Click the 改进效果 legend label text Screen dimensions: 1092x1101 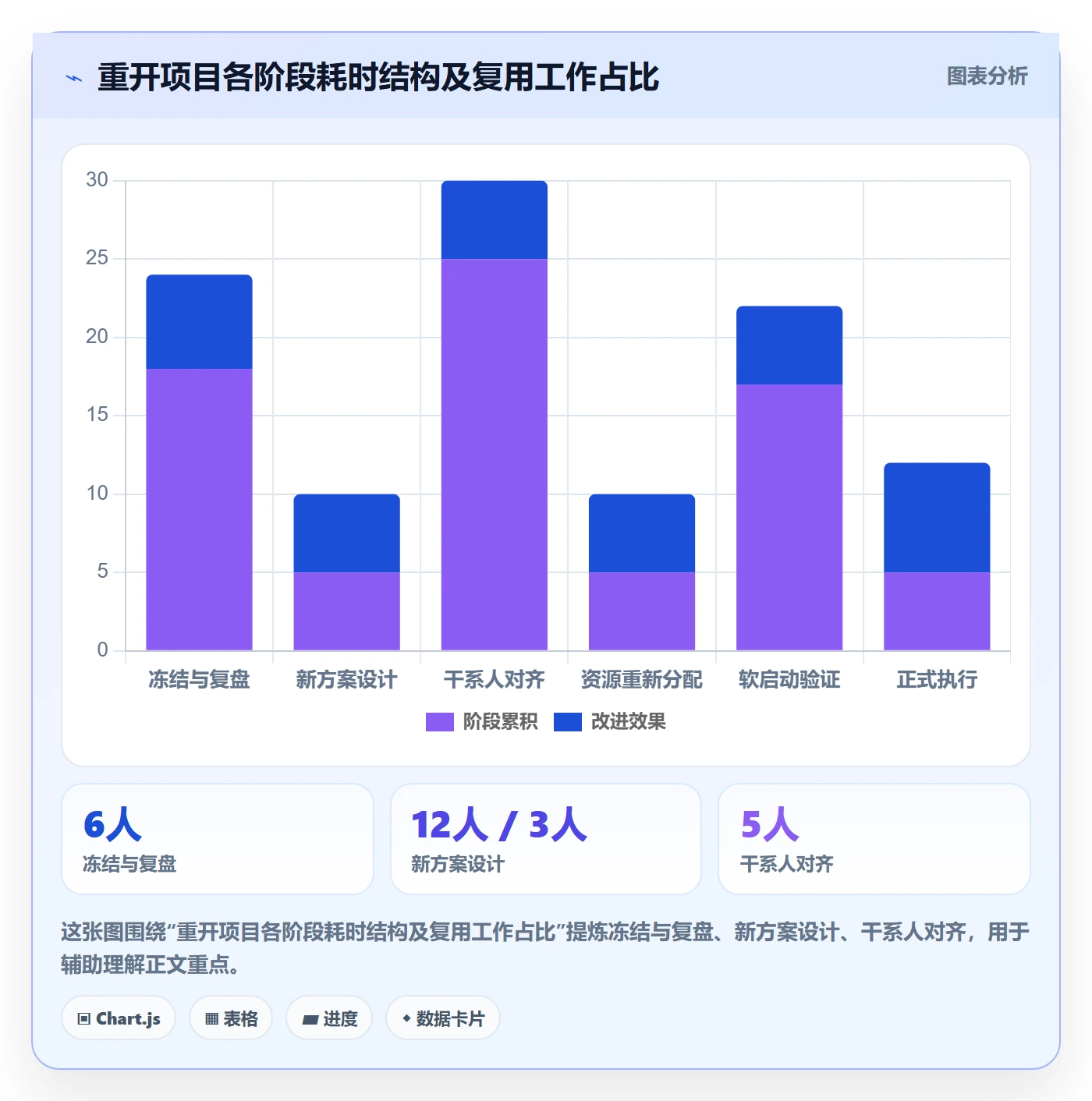pos(628,722)
